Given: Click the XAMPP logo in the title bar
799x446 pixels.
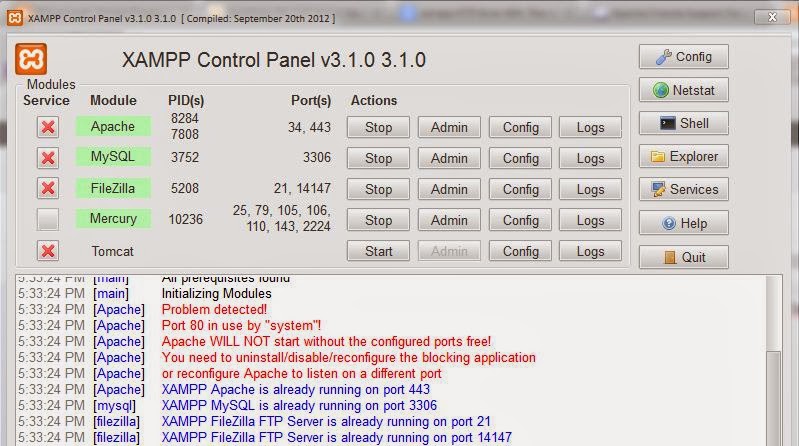Looking at the screenshot, I should (x=15, y=18).
